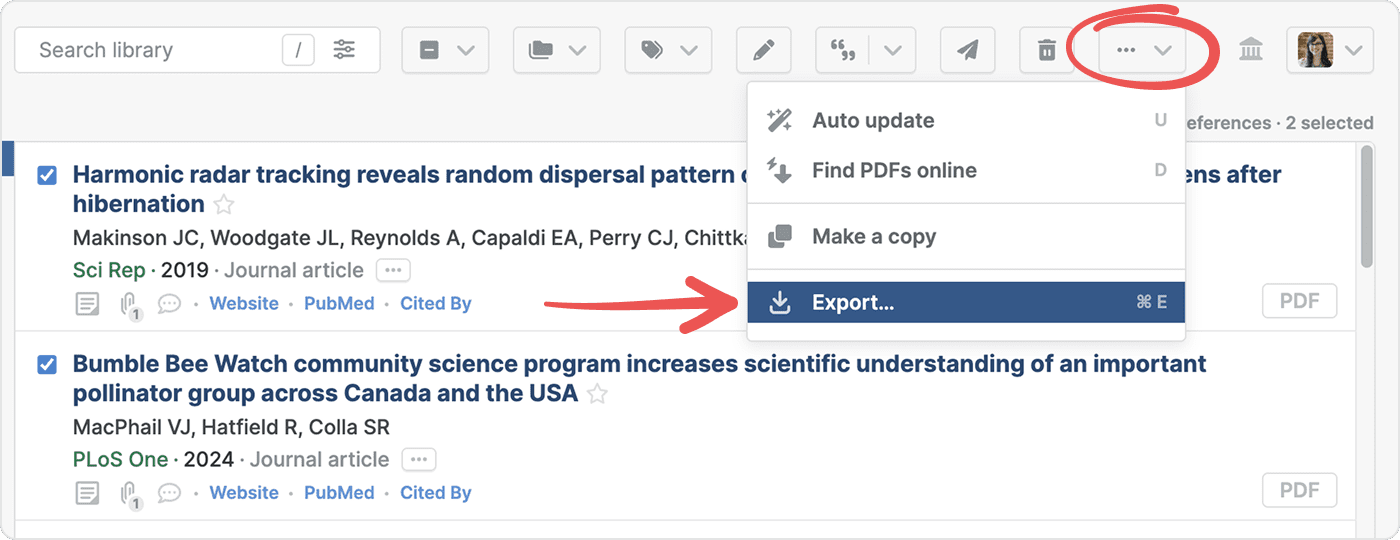Screen dimensions: 1400x540
Task: Uncheck the Harmonic radar tracking reference
Action: [x=47, y=176]
